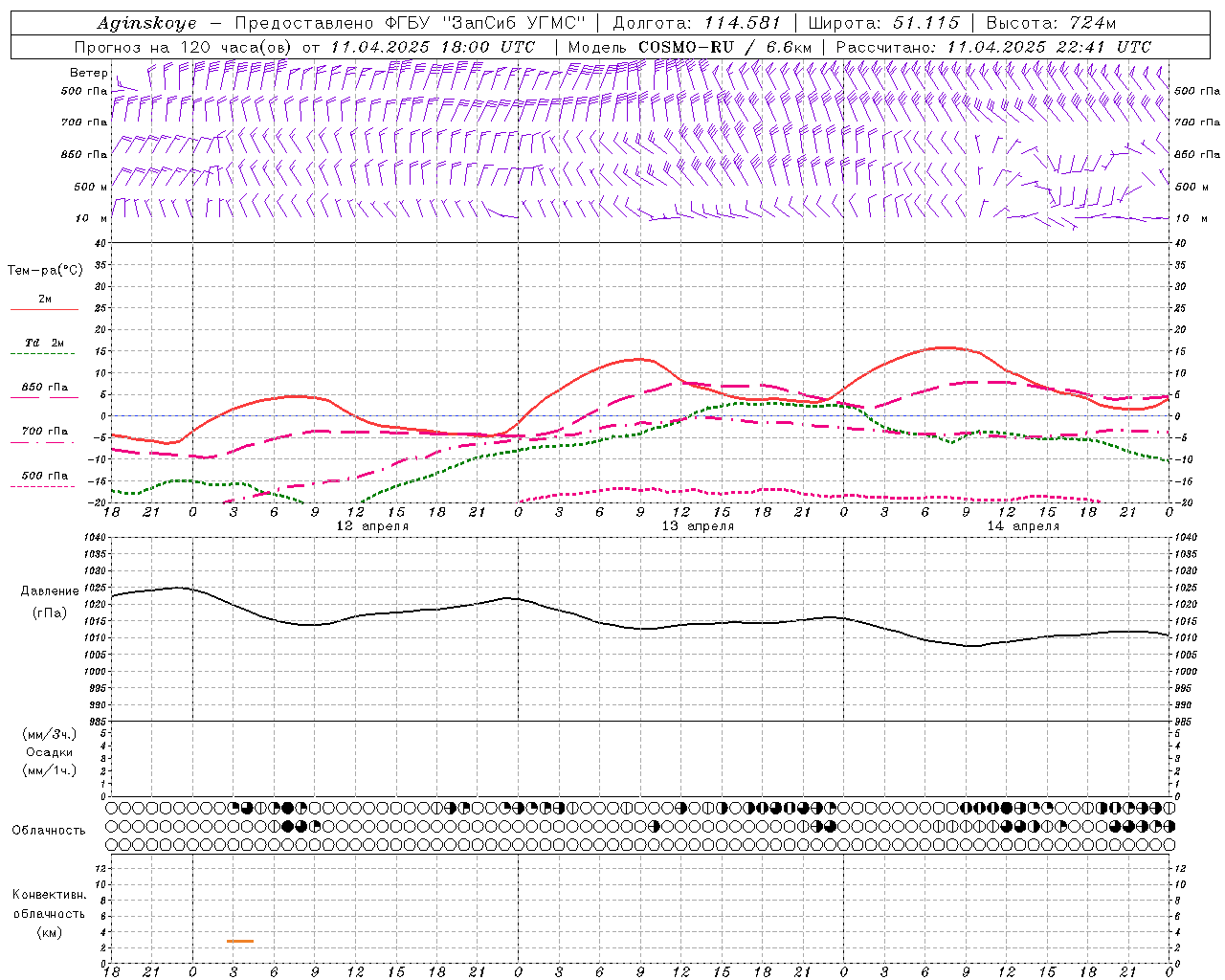
Task: Click the (гПа) unit label under Давление
Action: 50,612
